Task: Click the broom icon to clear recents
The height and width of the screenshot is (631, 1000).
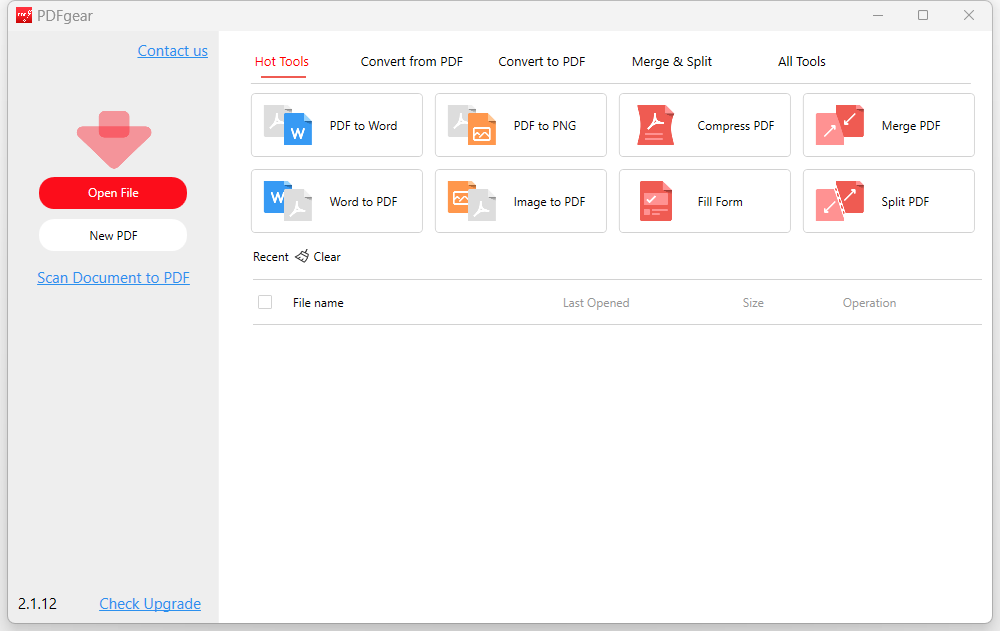Action: tap(302, 257)
